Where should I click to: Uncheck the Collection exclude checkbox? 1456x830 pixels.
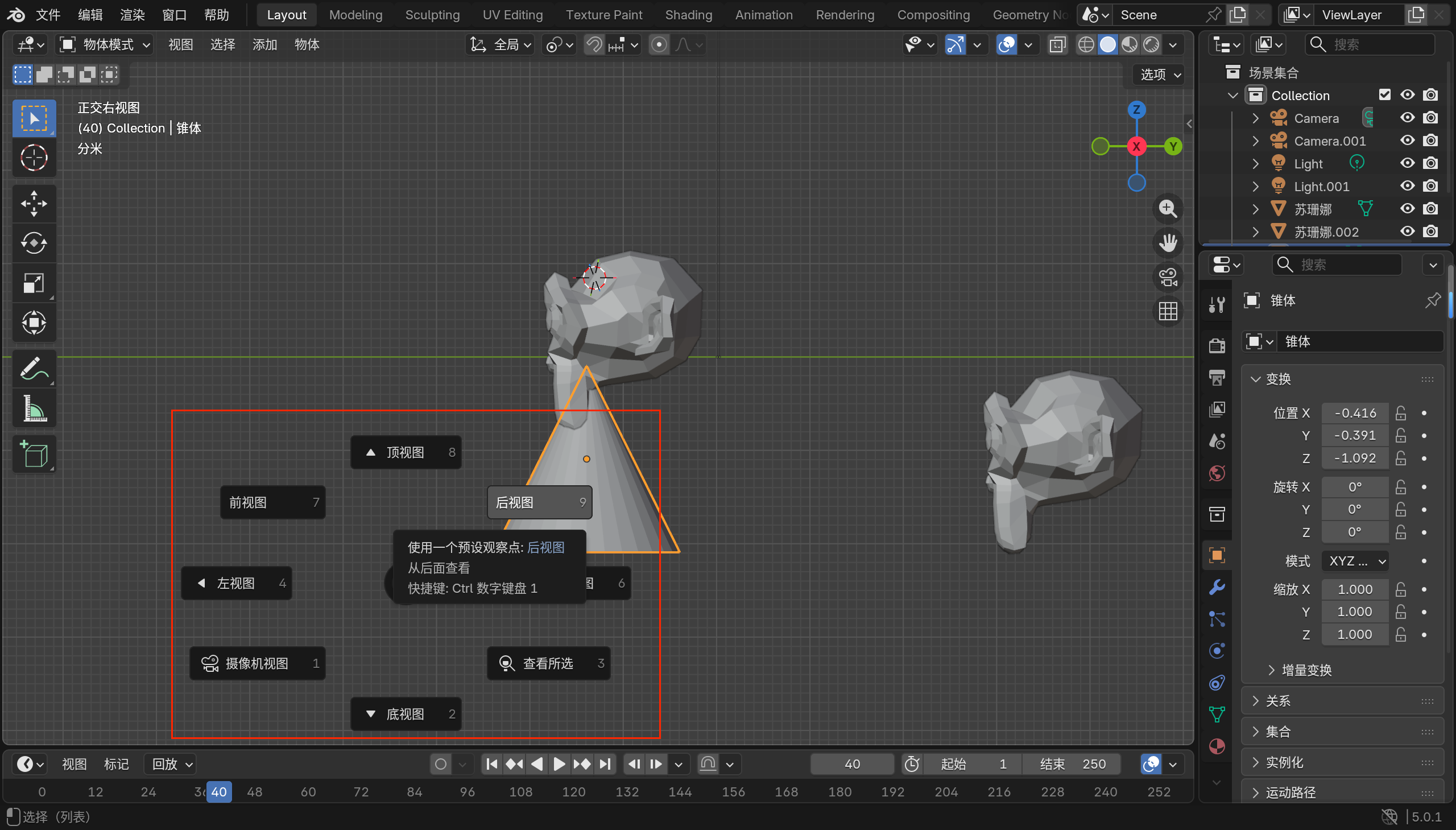pyautogui.click(x=1384, y=95)
